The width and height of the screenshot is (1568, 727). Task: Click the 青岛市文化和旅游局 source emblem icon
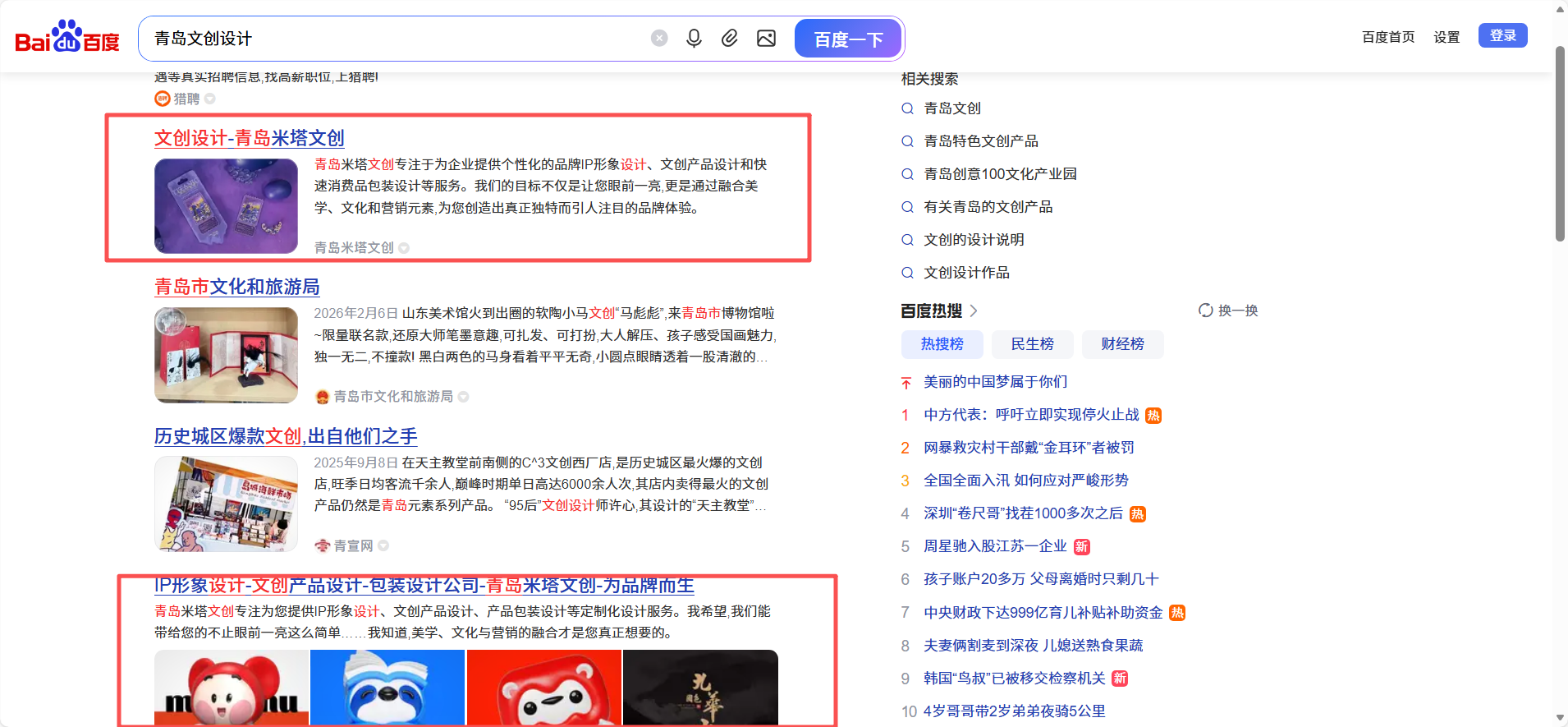[x=323, y=397]
